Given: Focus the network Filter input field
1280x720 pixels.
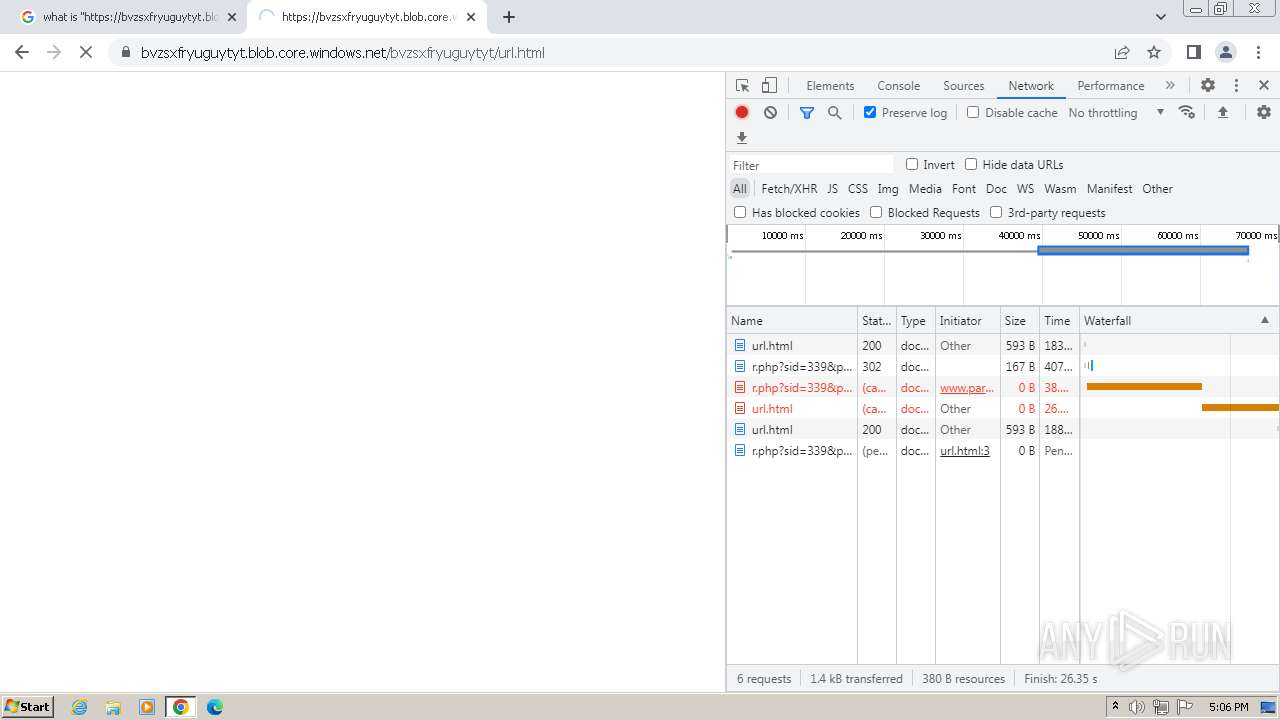Looking at the screenshot, I should click(811, 165).
